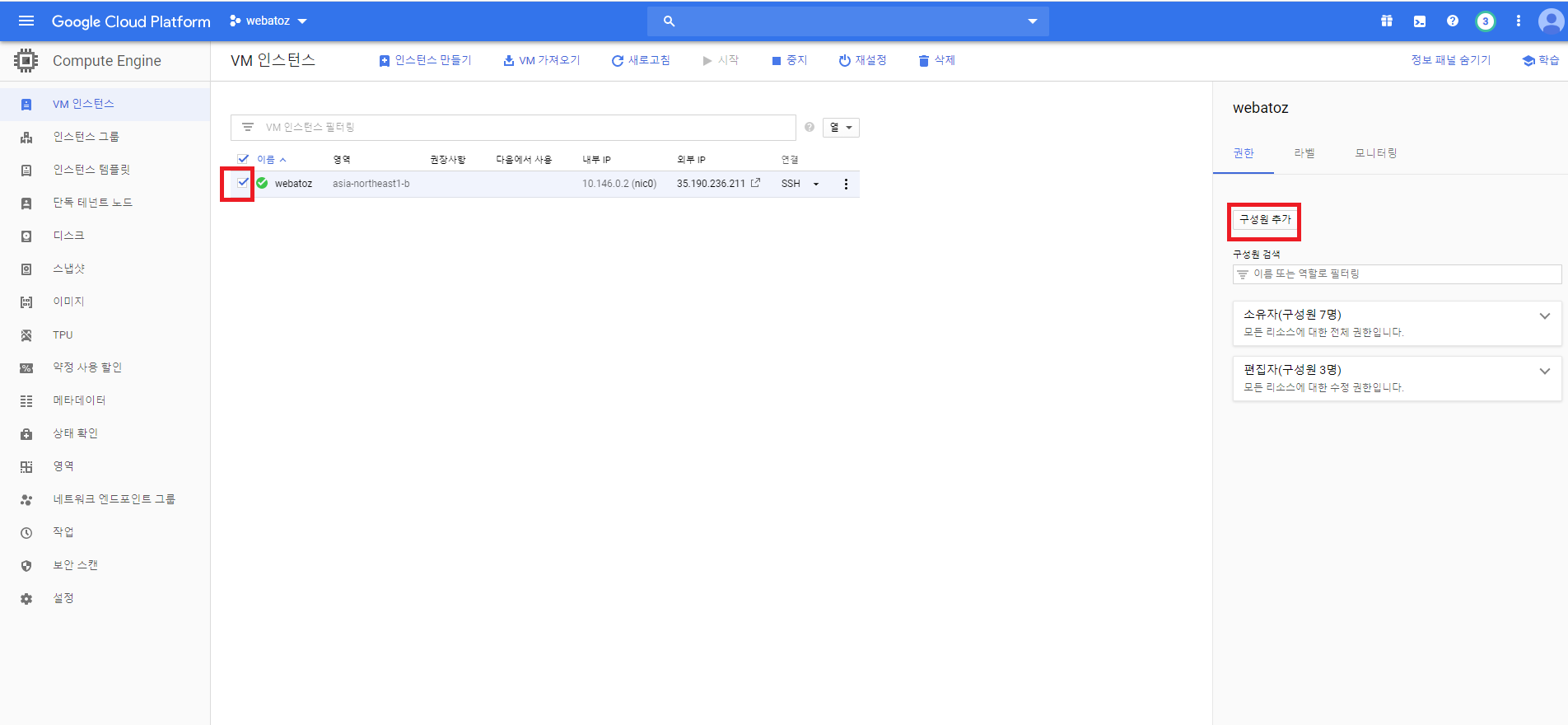Switch to the 모니터링 tab
The width and height of the screenshot is (1568, 725).
click(1376, 153)
